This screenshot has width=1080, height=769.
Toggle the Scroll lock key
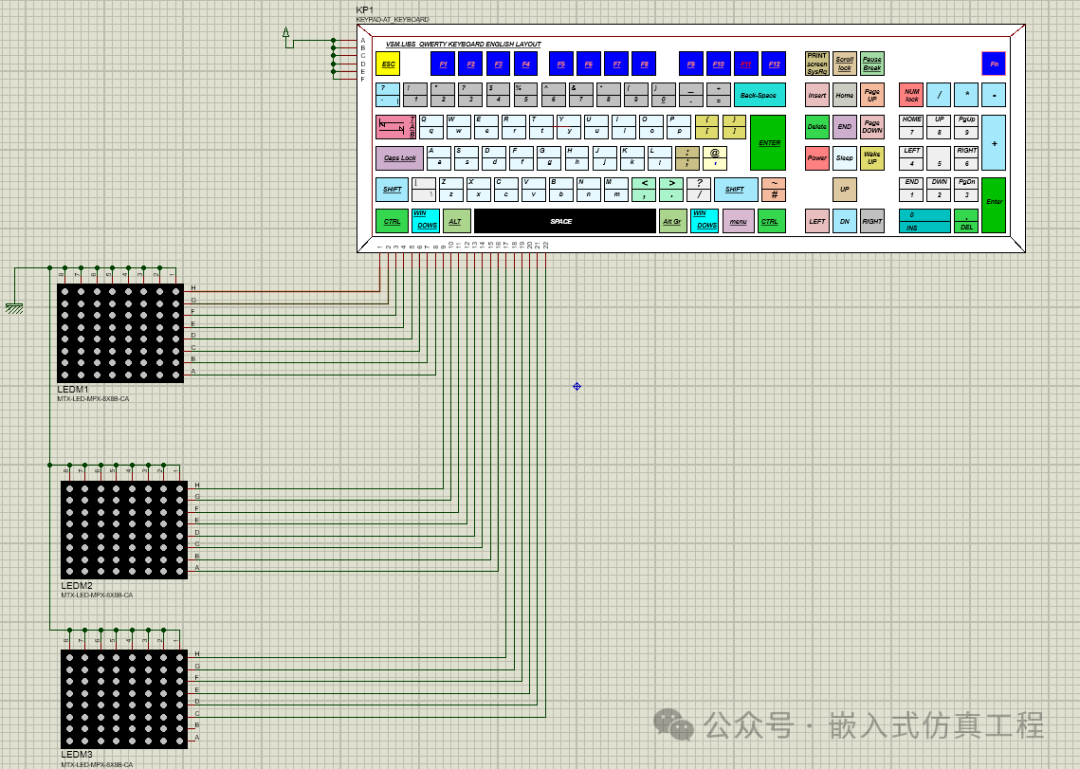pos(844,64)
